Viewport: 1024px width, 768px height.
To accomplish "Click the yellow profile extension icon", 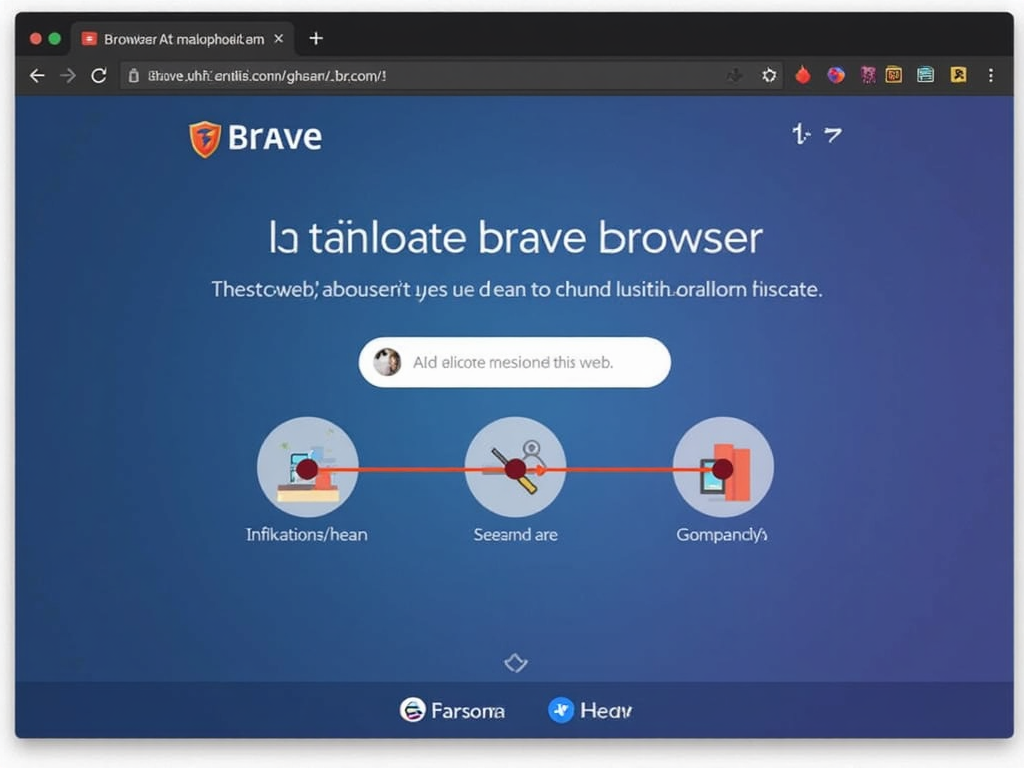I will point(958,75).
